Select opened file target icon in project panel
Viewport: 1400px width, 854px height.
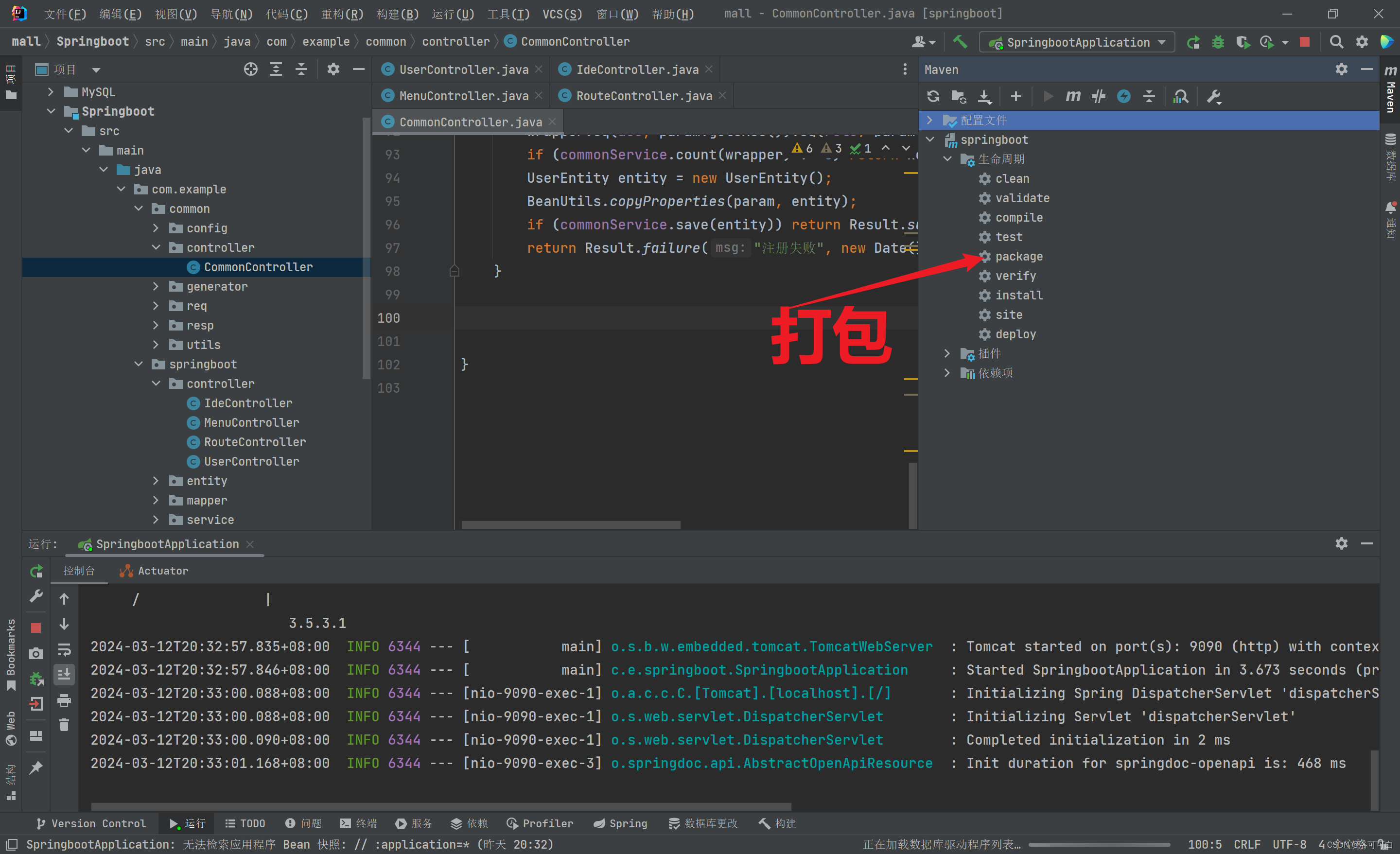click(250, 70)
